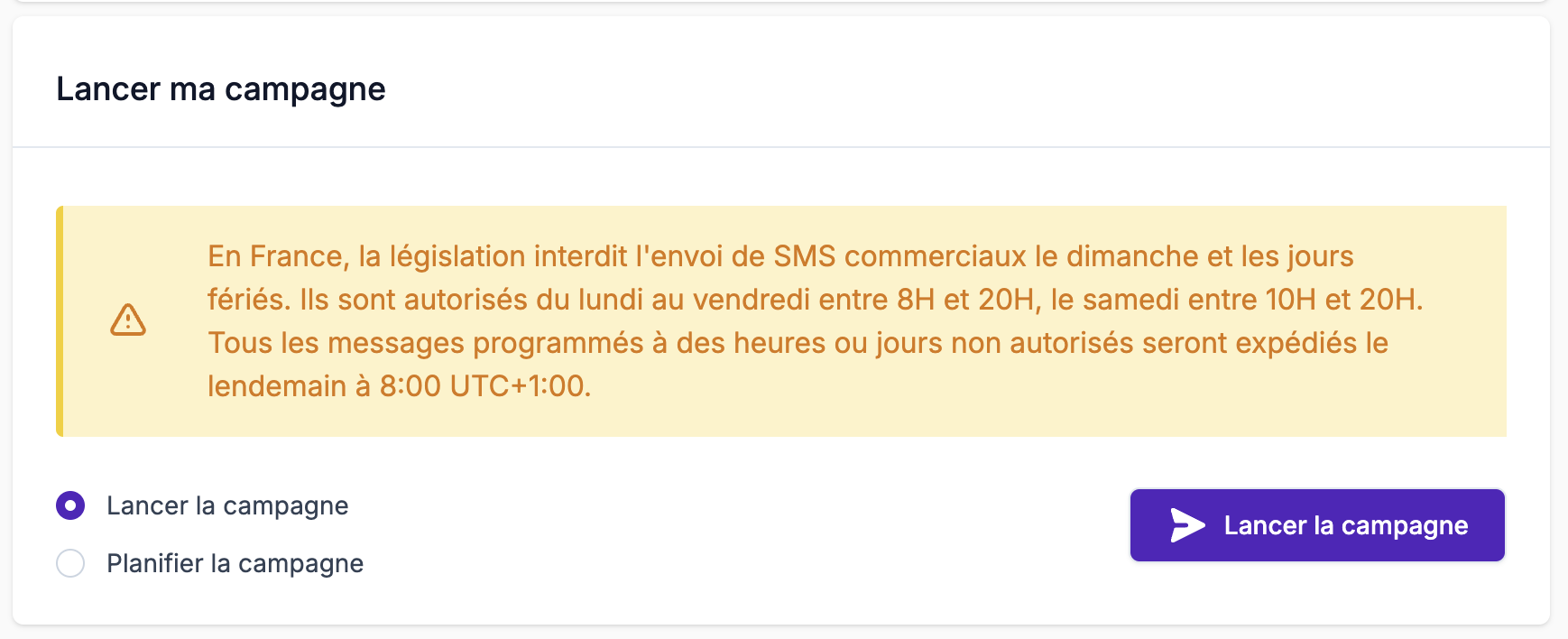Click the words "En France" in the warning
Screen dimensions: 1568x639
click(275, 256)
